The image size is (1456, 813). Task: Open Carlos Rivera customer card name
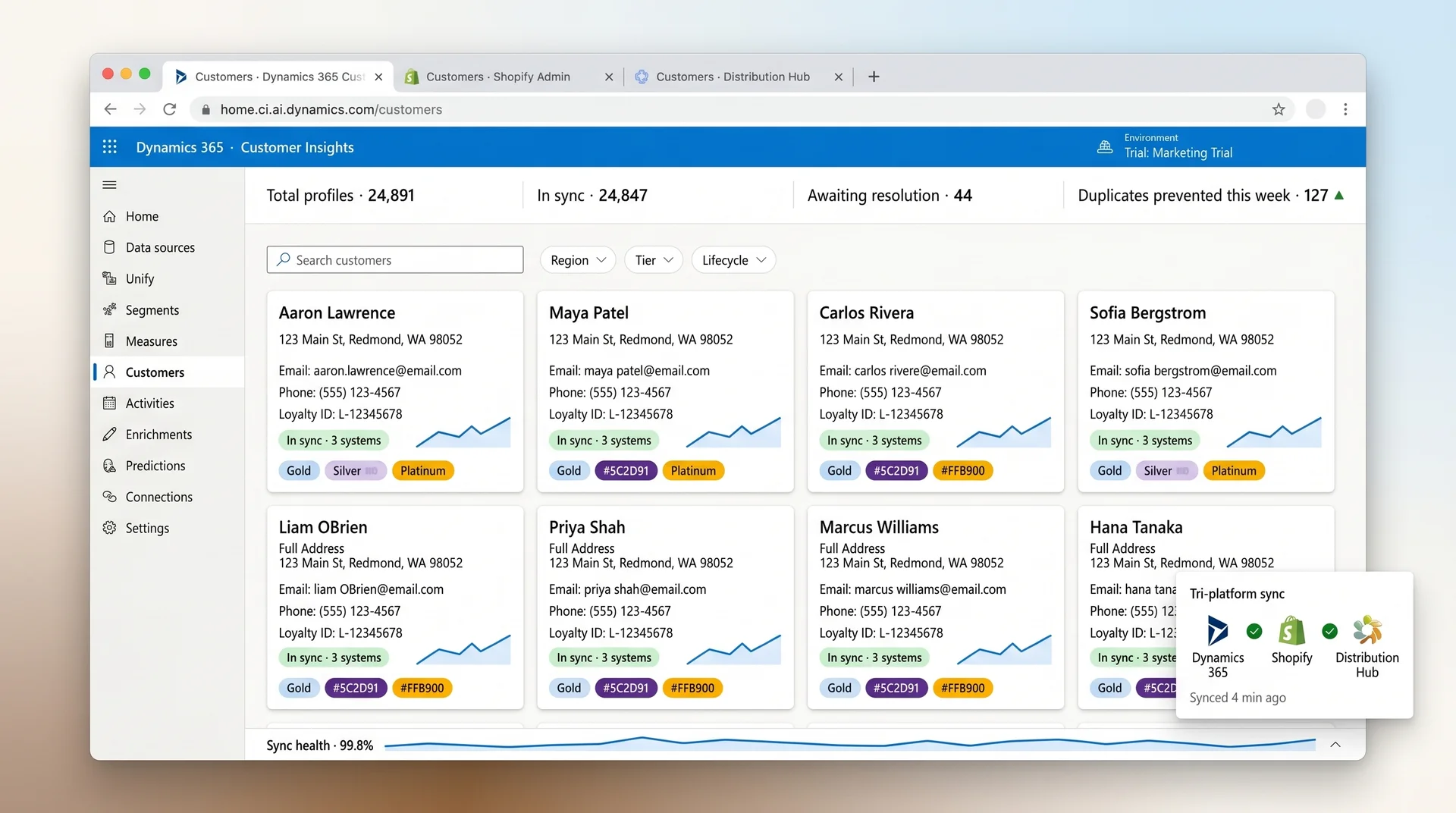click(866, 312)
